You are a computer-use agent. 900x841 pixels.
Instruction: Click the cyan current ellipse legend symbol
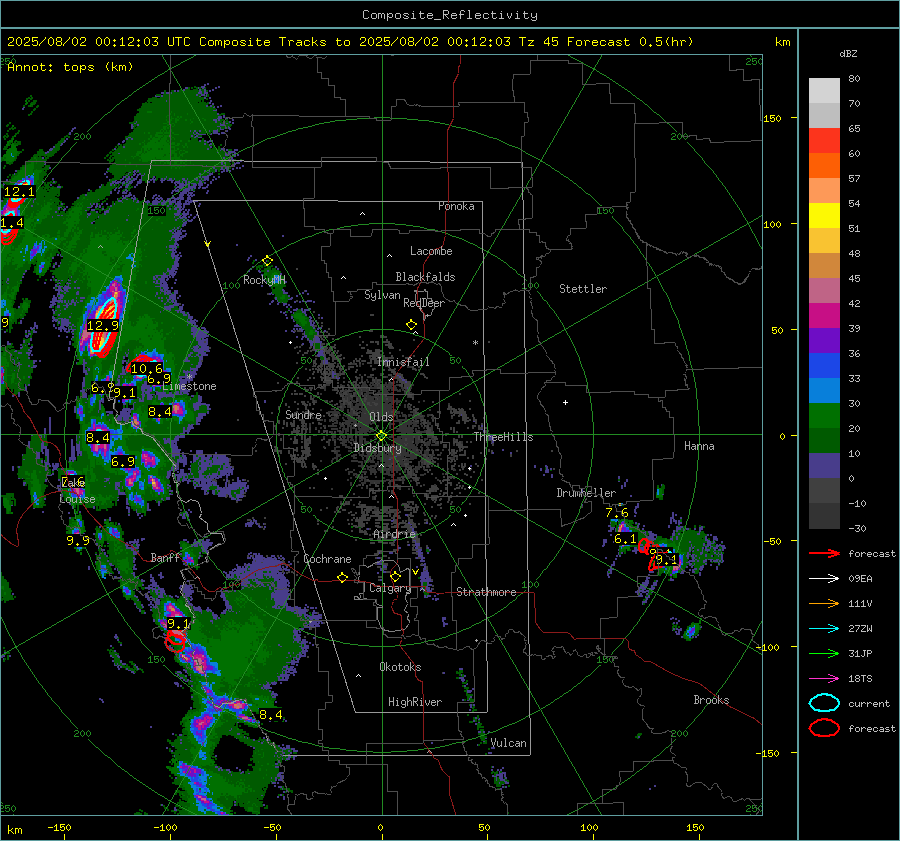[x=824, y=703]
